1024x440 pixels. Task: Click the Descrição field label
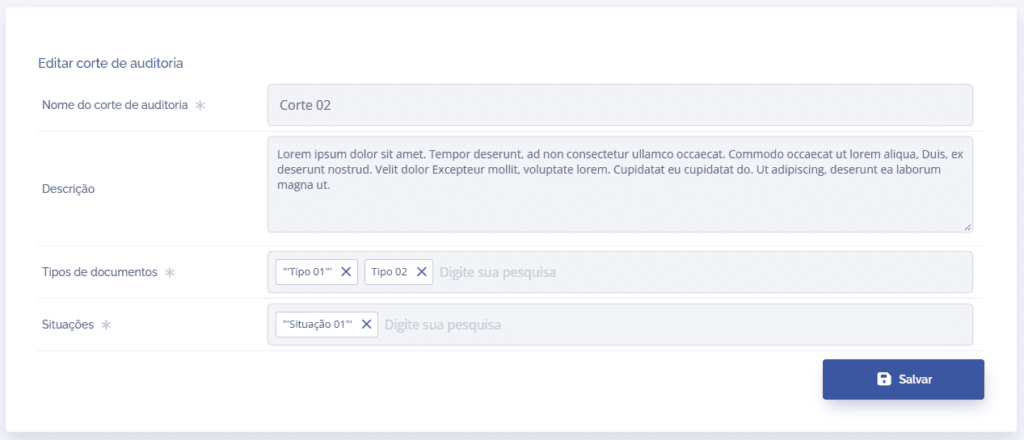69,189
